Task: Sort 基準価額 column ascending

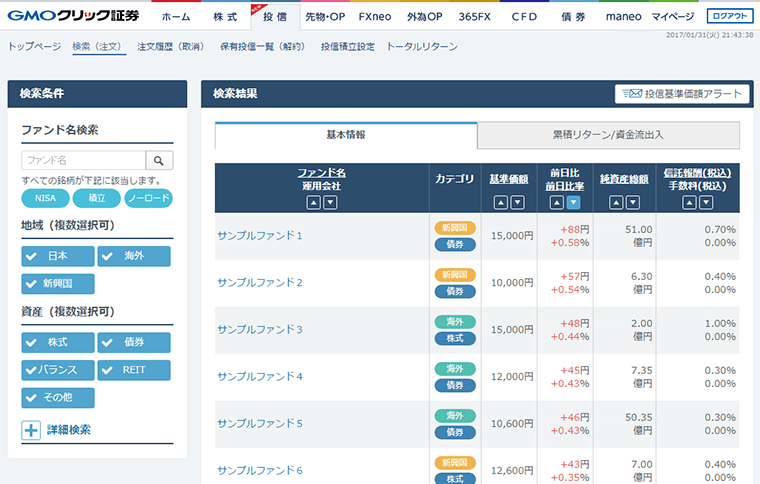Action: tap(500, 203)
